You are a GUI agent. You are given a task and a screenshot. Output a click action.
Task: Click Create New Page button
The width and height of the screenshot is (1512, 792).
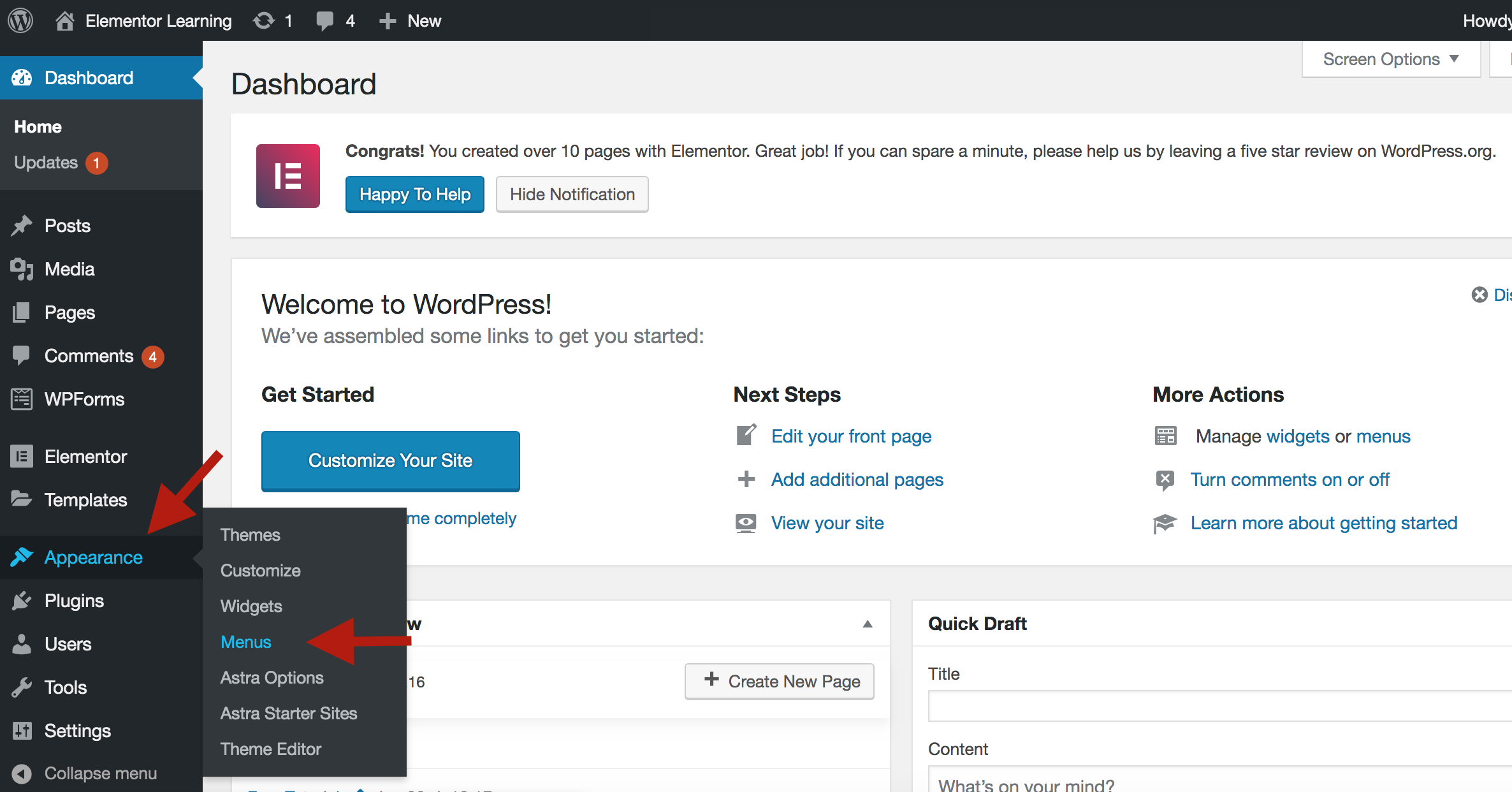[780, 681]
